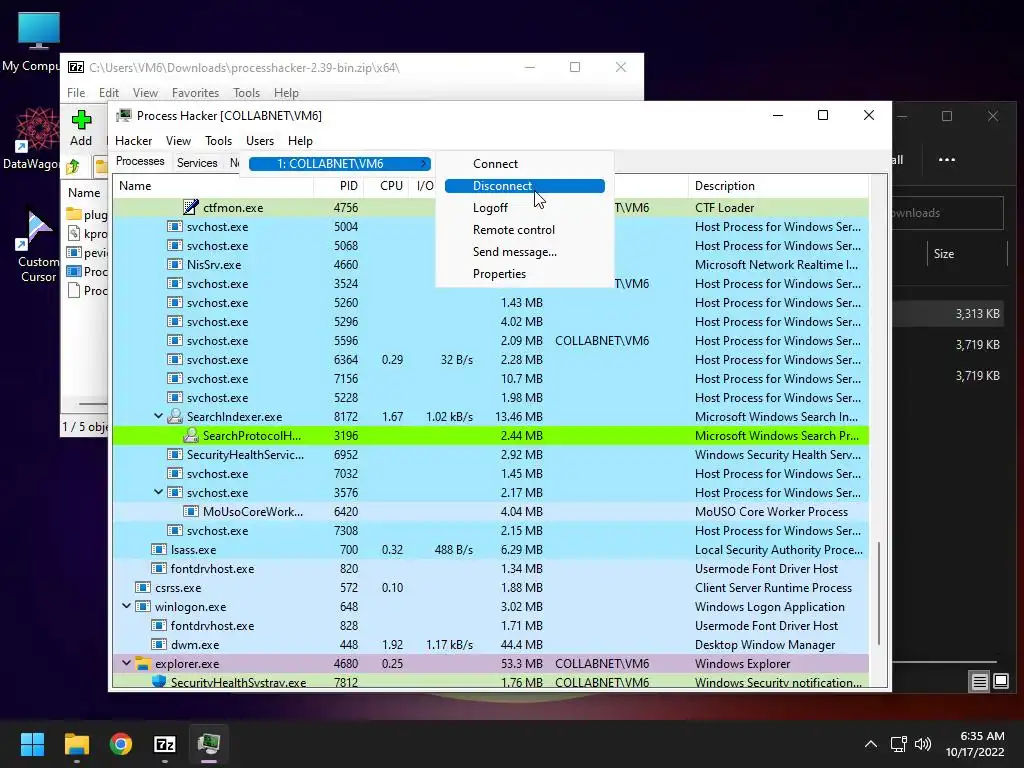The height and width of the screenshot is (768, 1024).
Task: Click the explorer.exe folder icon
Action: pyautogui.click(x=143, y=664)
